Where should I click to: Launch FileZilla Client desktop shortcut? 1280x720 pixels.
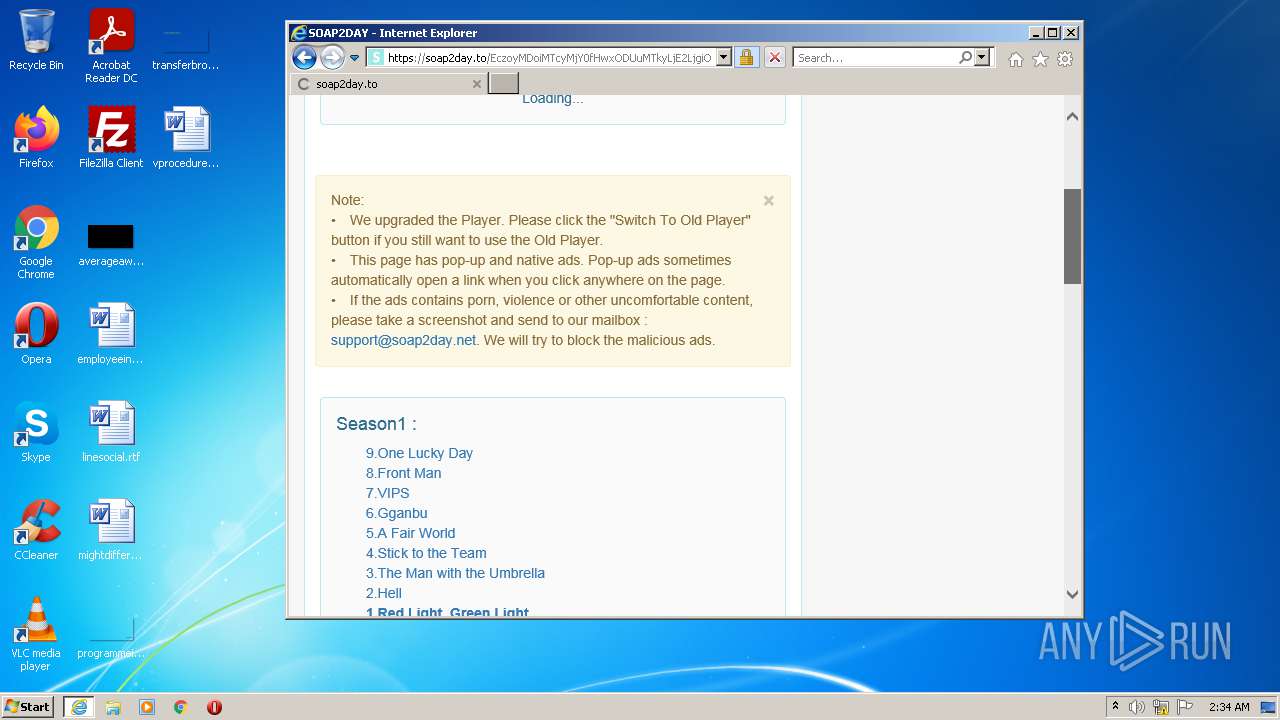click(111, 138)
